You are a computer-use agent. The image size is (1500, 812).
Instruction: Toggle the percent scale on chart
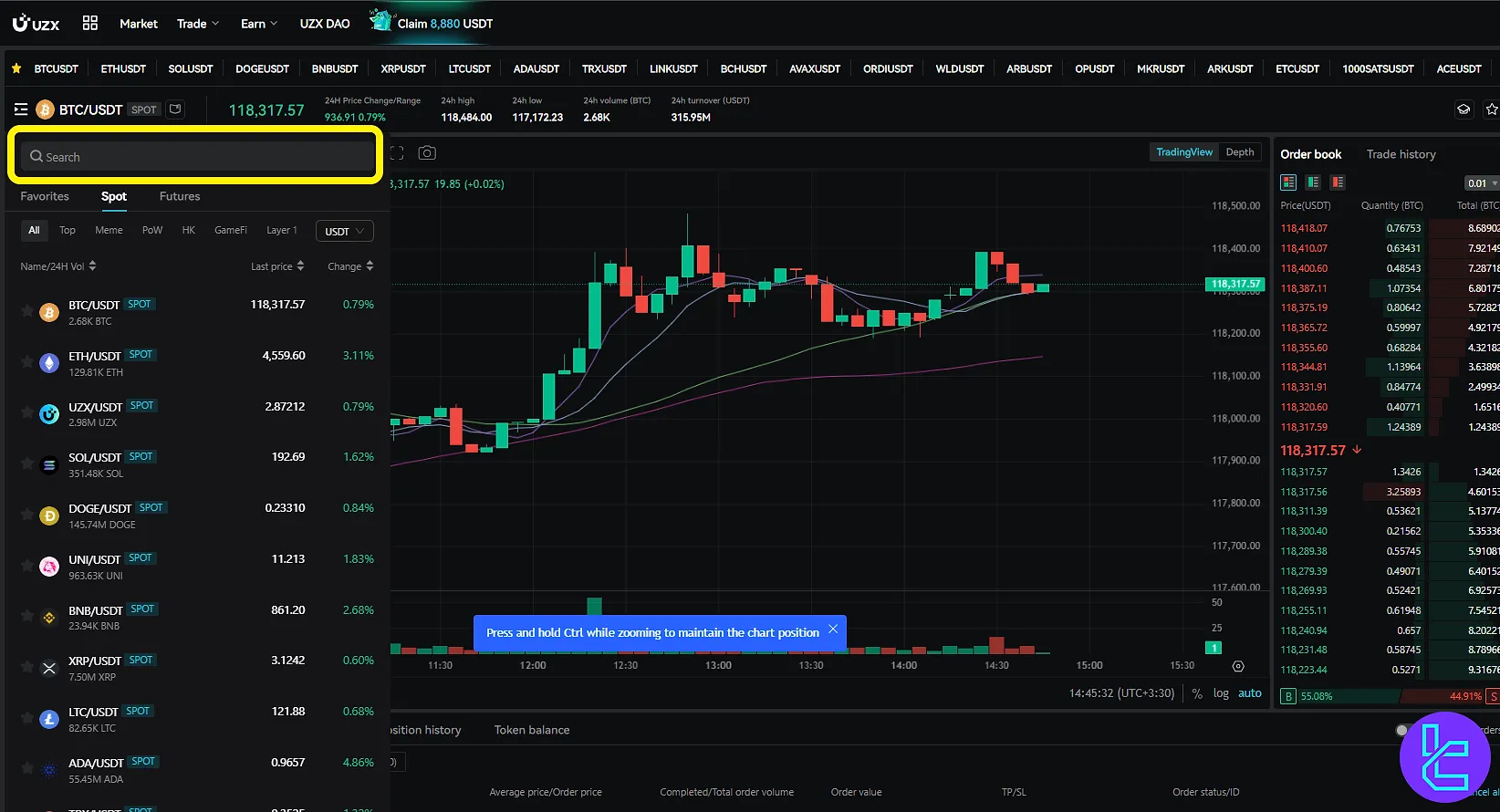pos(1197,693)
